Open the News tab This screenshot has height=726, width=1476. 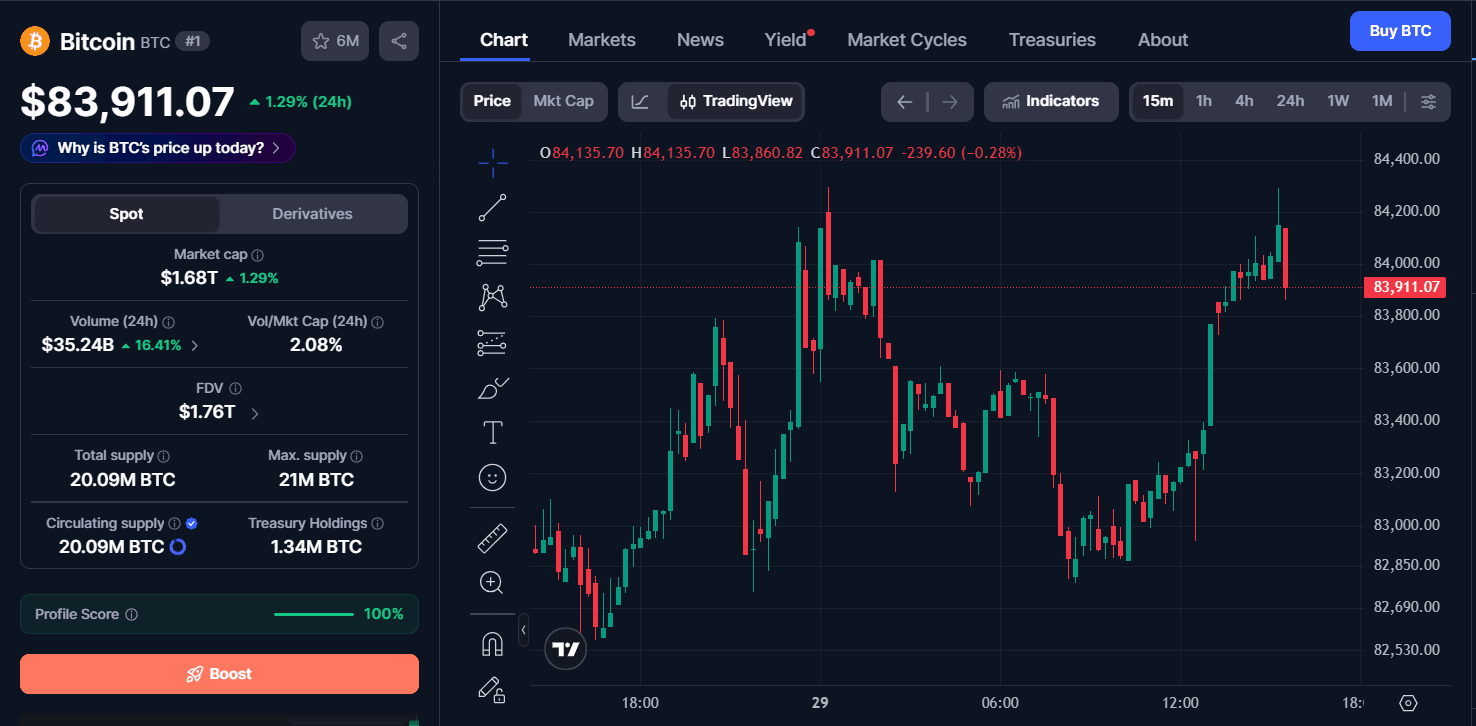[700, 40]
